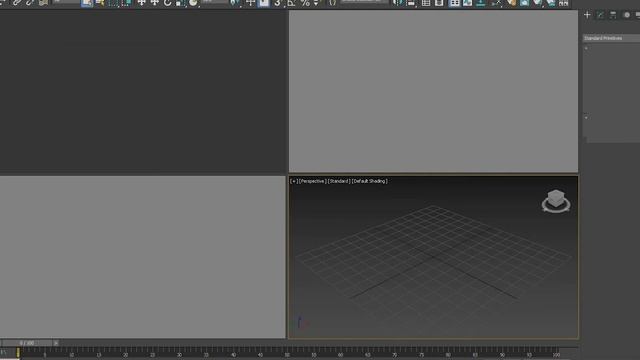The width and height of the screenshot is (640, 360).
Task: Click Render in the Cloud icon
Action: pos(551,3)
